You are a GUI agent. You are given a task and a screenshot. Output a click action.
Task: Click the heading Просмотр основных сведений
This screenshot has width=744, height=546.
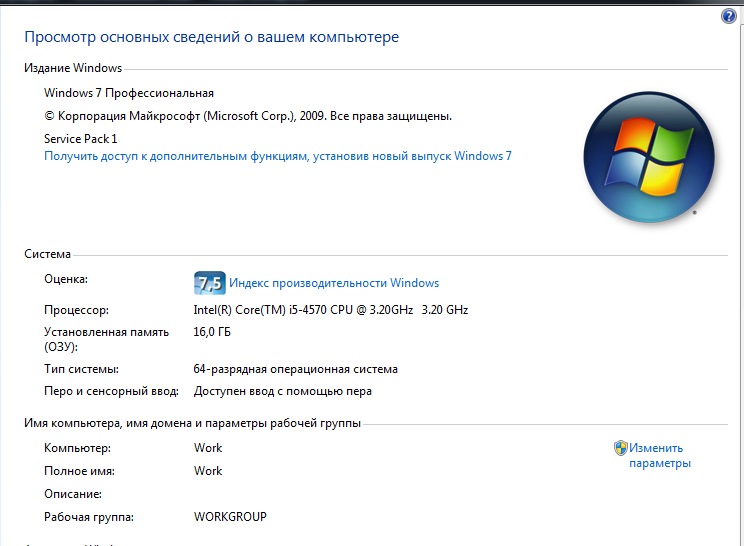coord(212,37)
